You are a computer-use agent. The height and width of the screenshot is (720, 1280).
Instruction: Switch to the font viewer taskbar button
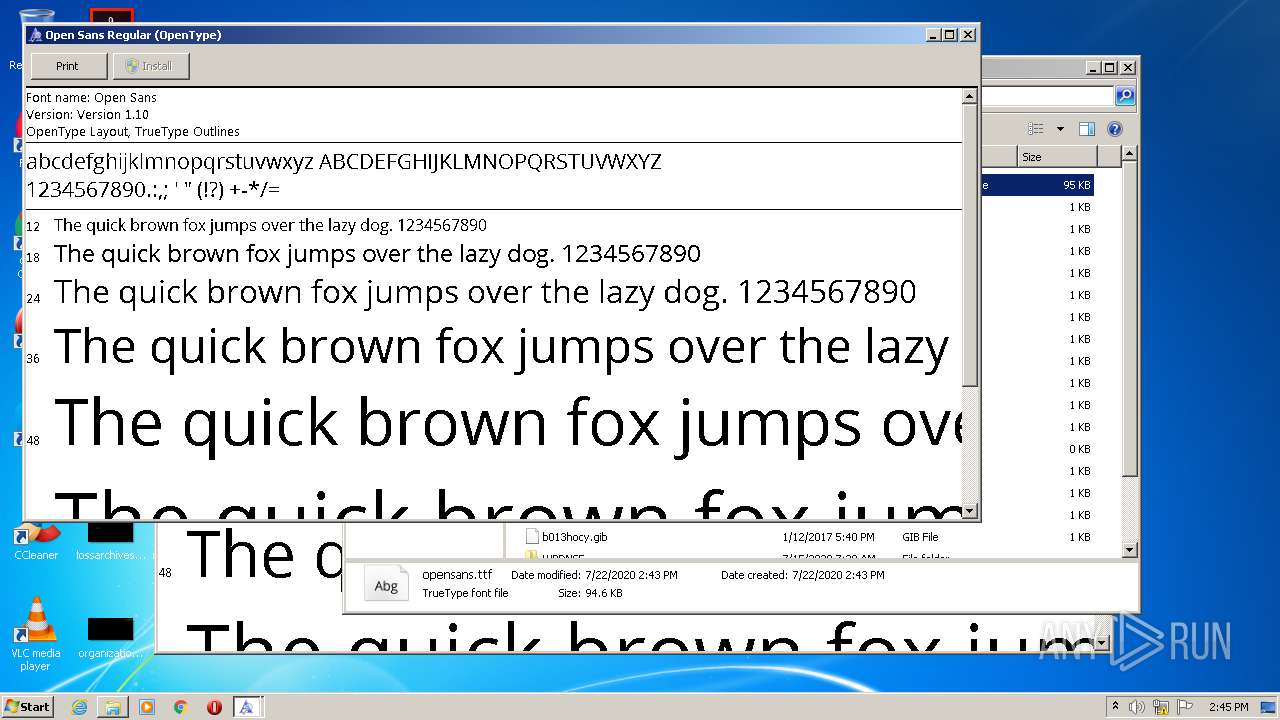pyautogui.click(x=248, y=707)
